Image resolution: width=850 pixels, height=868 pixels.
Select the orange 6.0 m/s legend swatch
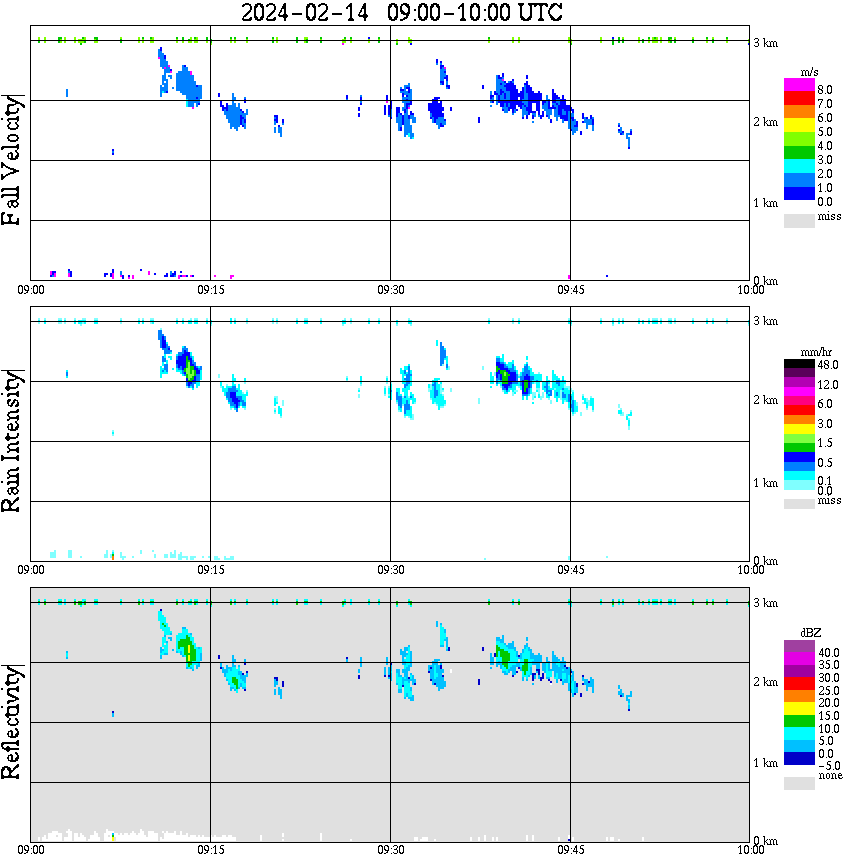click(x=799, y=112)
